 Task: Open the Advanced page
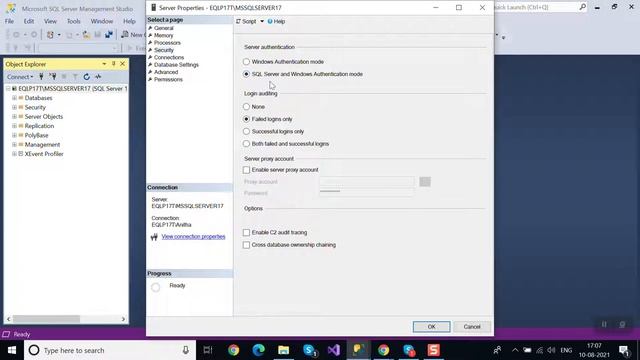pos(166,72)
